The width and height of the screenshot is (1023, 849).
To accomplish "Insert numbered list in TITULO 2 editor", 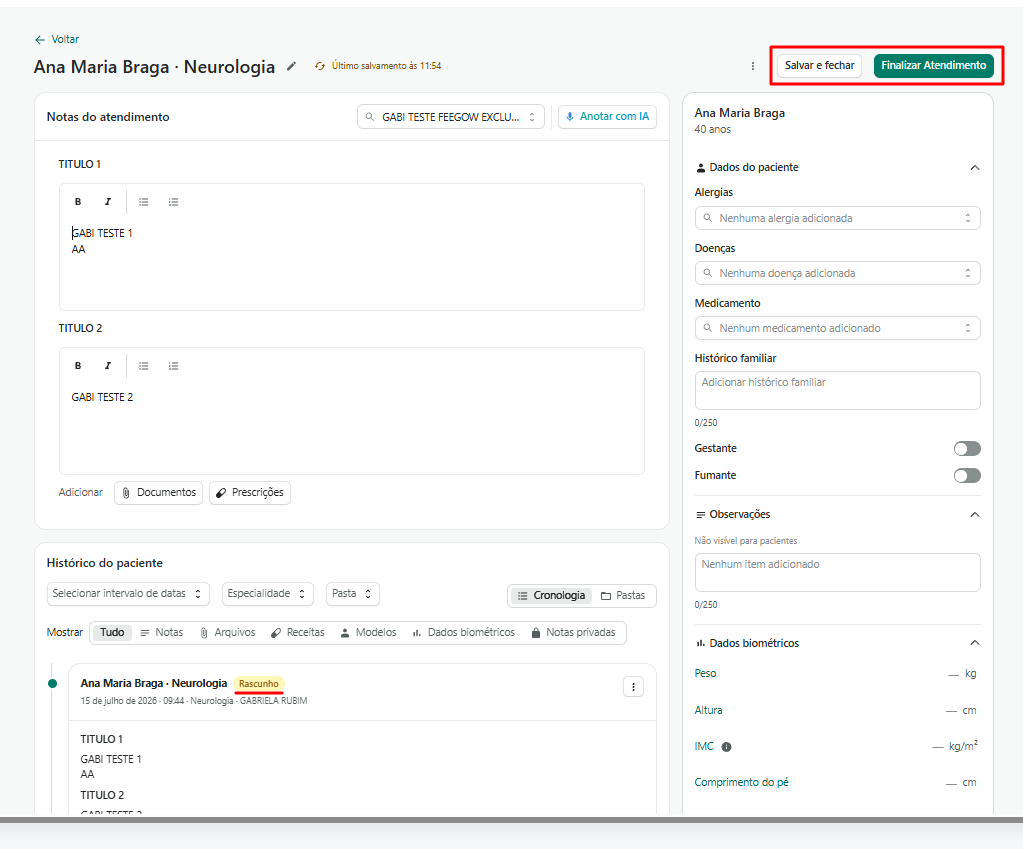I will click(174, 365).
